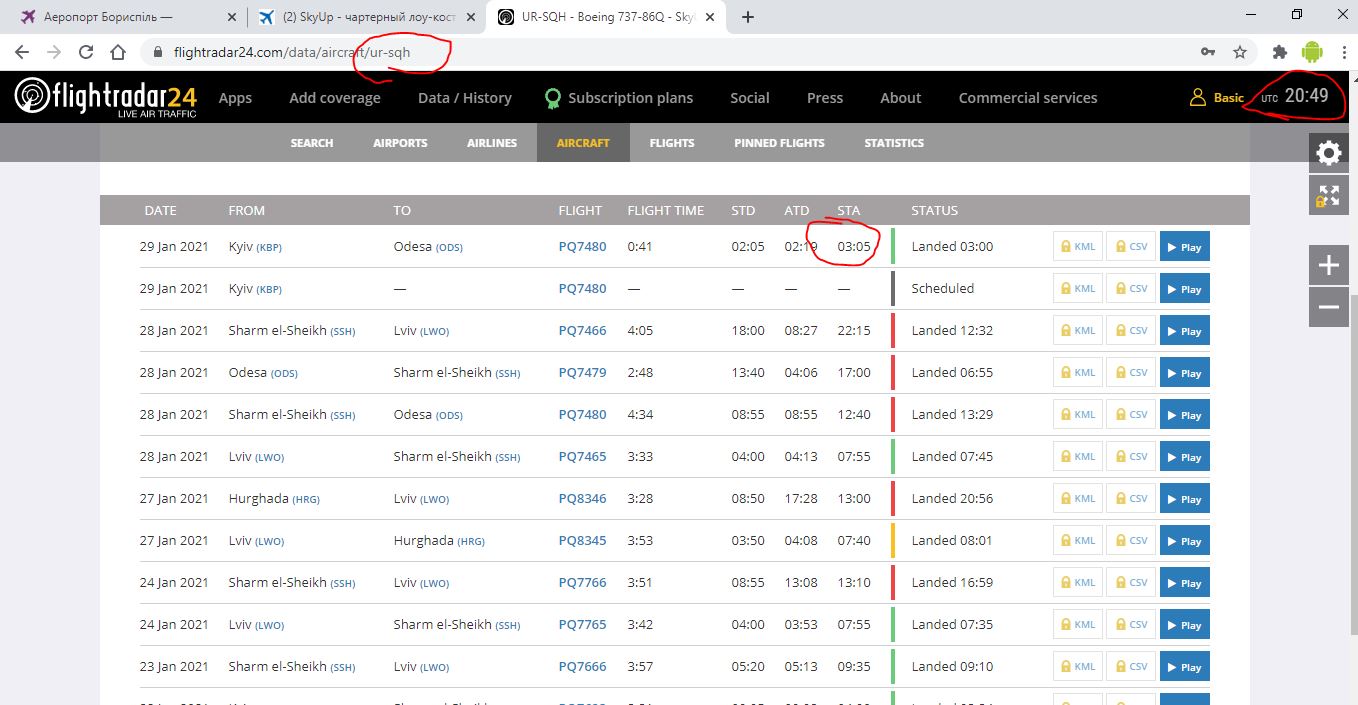The height and width of the screenshot is (705, 1358).
Task: Open the browser extensions puzzle icon
Action: [1279, 52]
